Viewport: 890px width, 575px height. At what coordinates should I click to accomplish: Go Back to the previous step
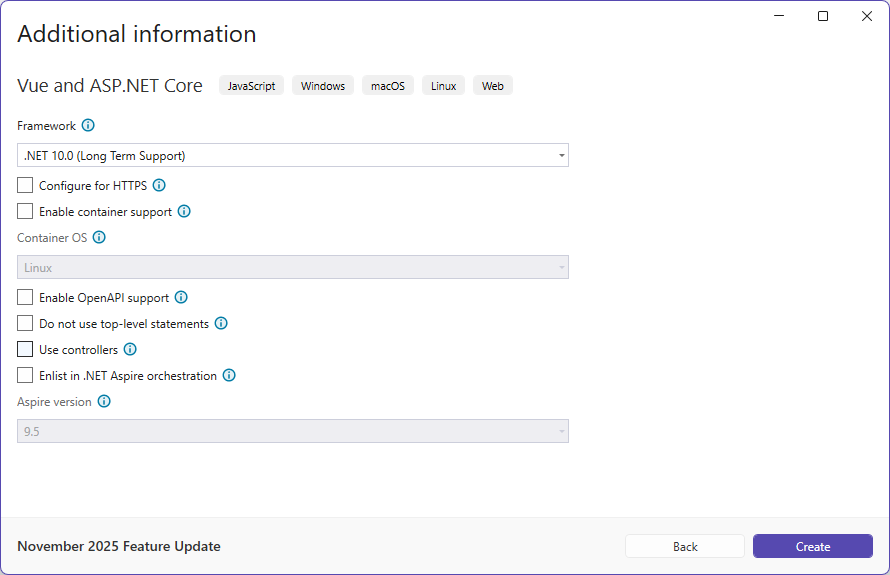click(685, 546)
